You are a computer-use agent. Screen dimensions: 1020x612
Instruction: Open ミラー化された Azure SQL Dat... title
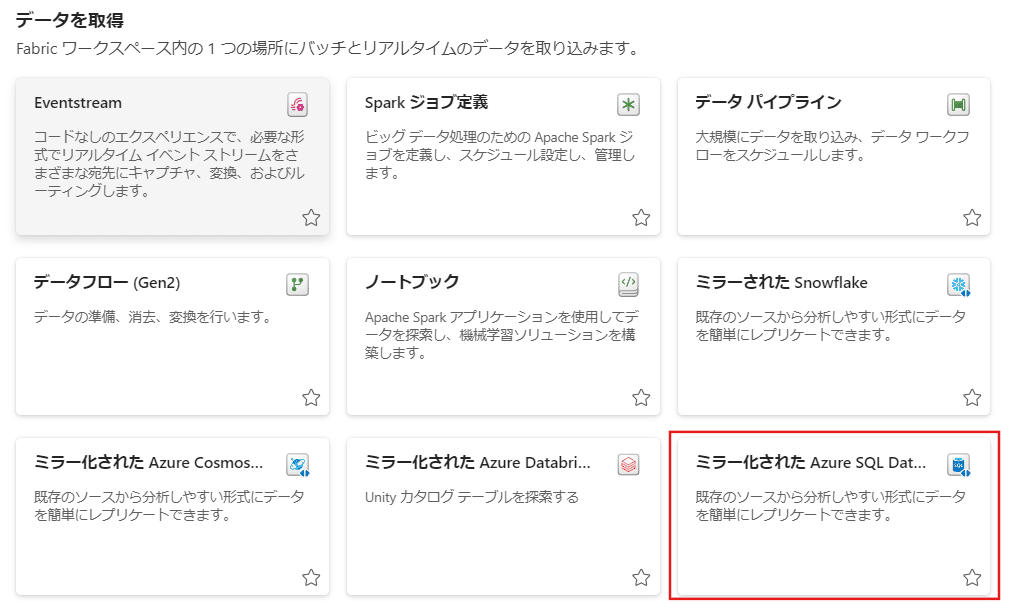click(811, 462)
